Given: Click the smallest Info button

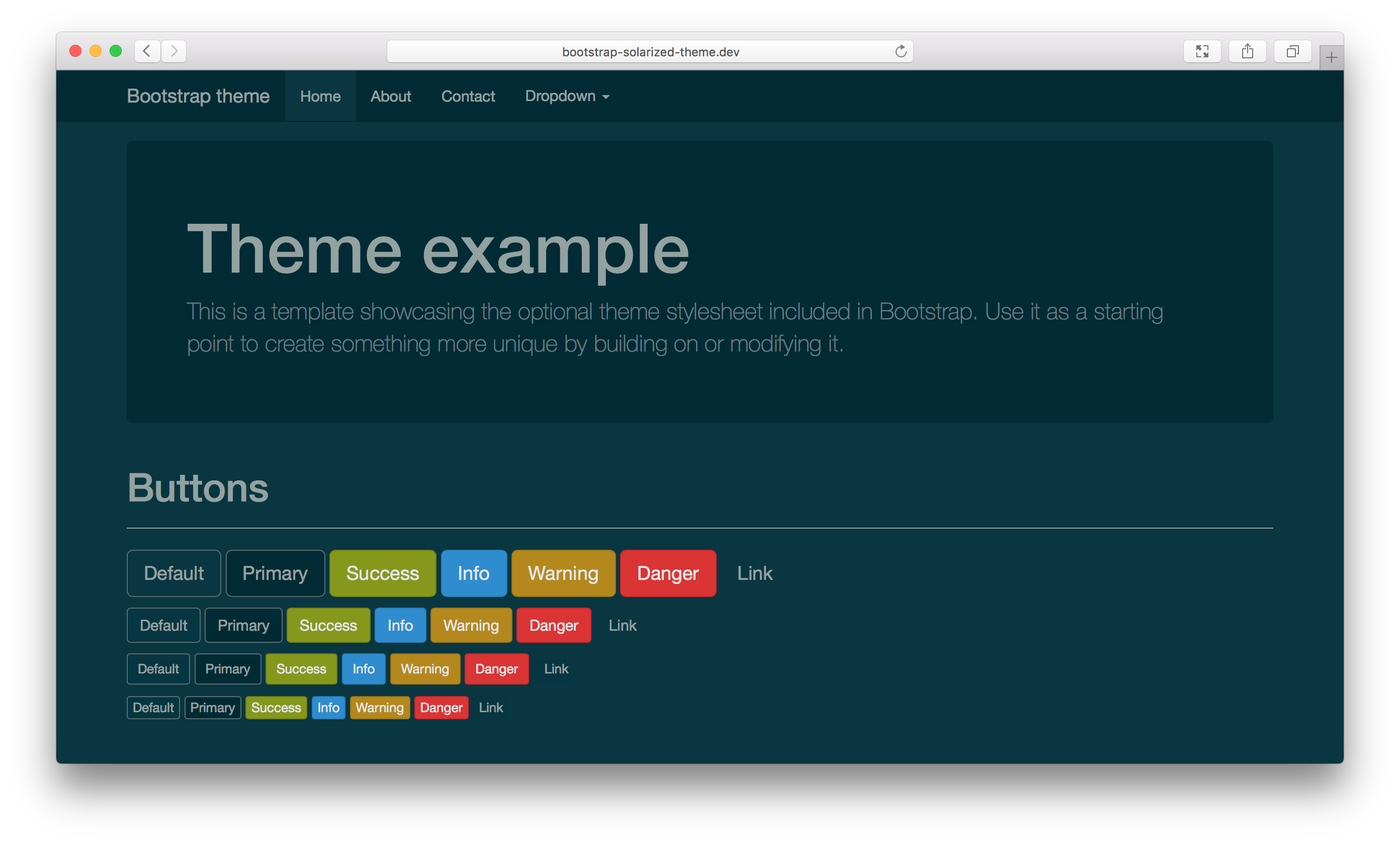Looking at the screenshot, I should [x=328, y=707].
